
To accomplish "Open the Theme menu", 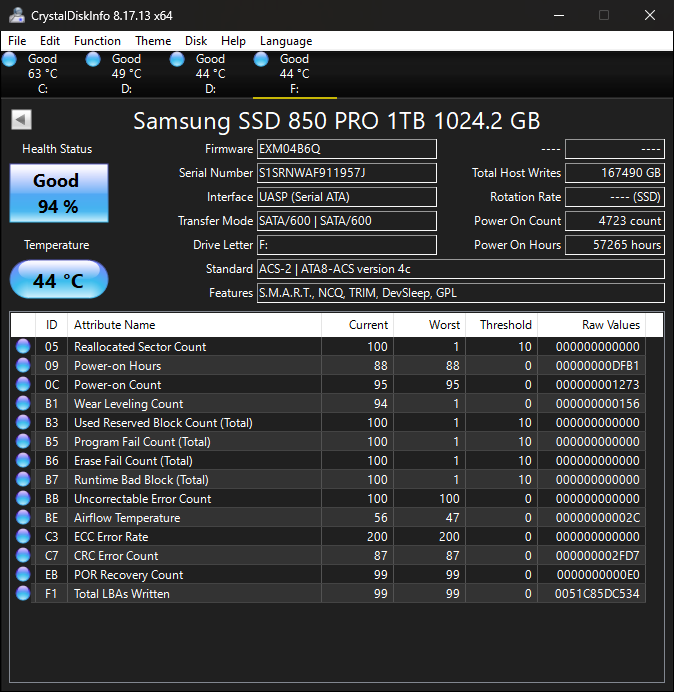I will tap(153, 41).
